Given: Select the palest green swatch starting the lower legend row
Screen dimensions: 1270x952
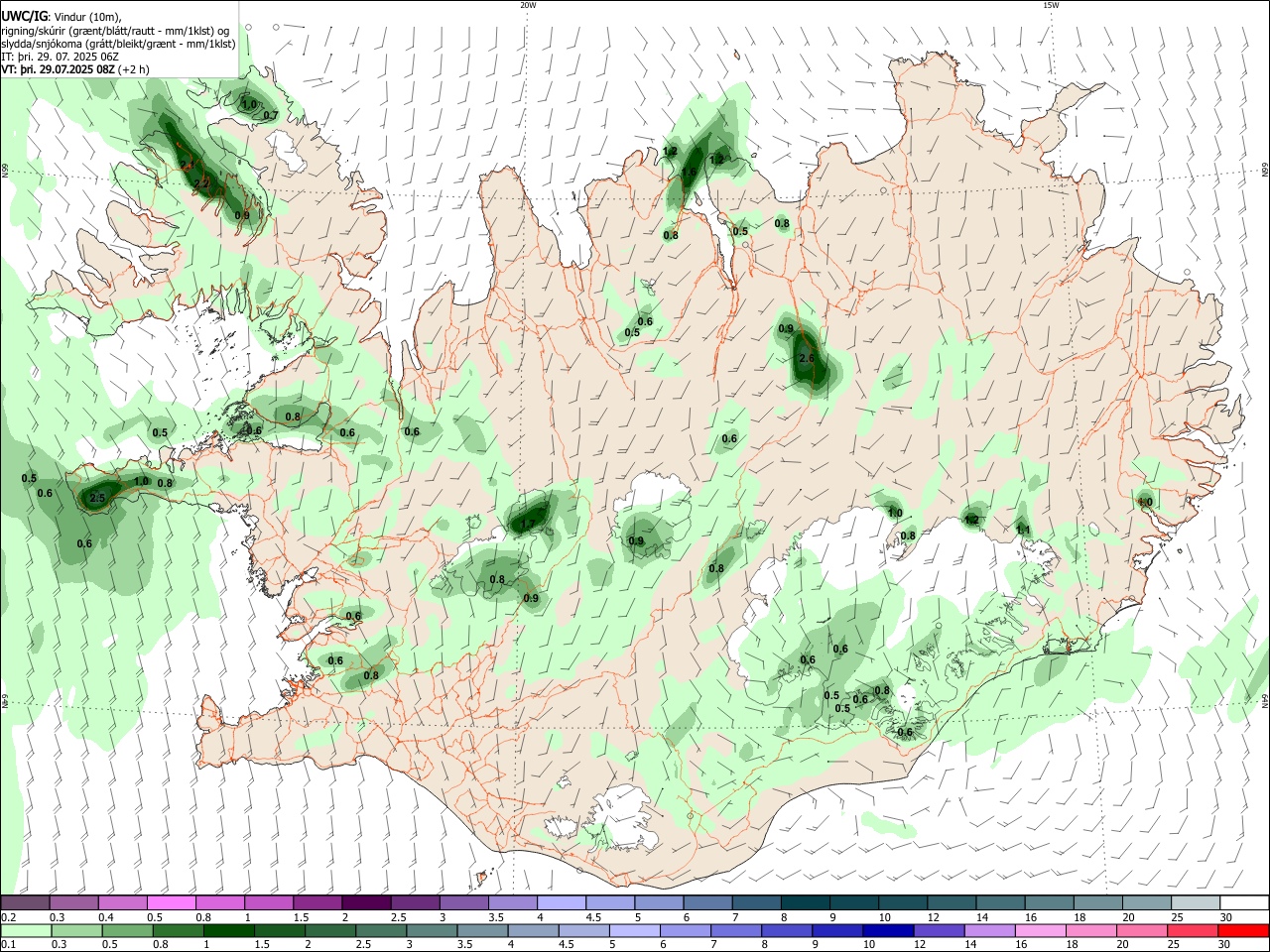Looking at the screenshot, I should pyautogui.click(x=25, y=930).
